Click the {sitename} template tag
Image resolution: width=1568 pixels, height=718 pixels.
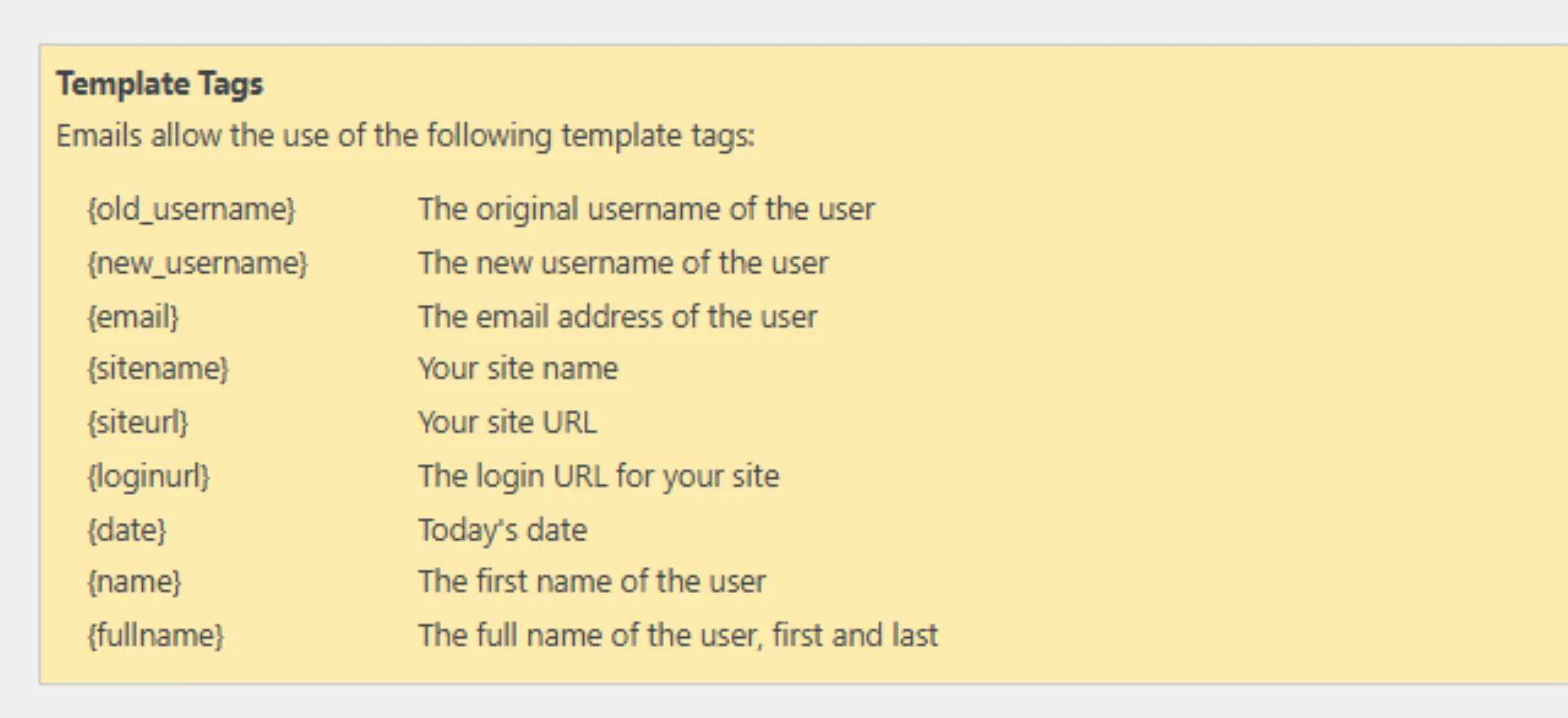158,368
